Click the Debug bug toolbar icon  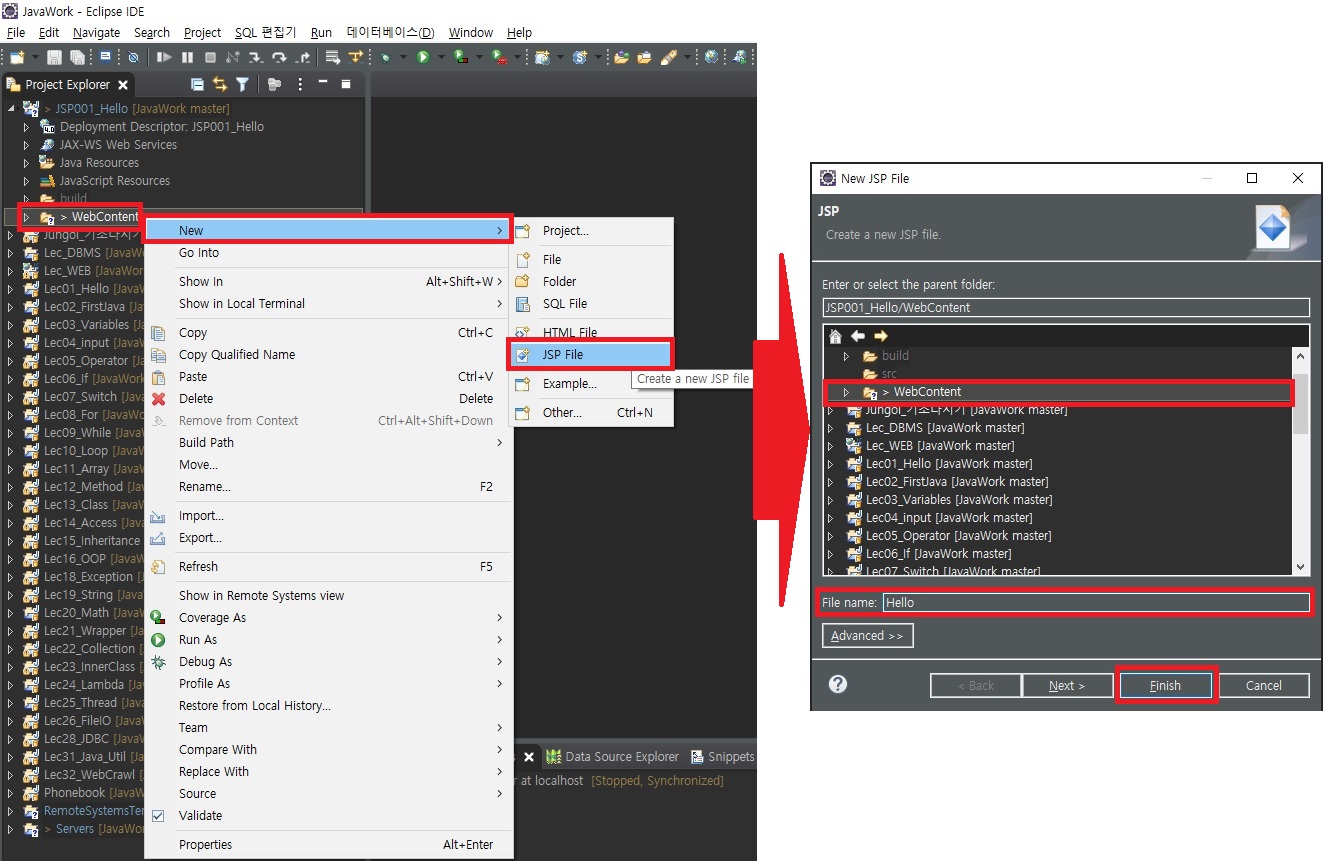pyautogui.click(x=386, y=57)
